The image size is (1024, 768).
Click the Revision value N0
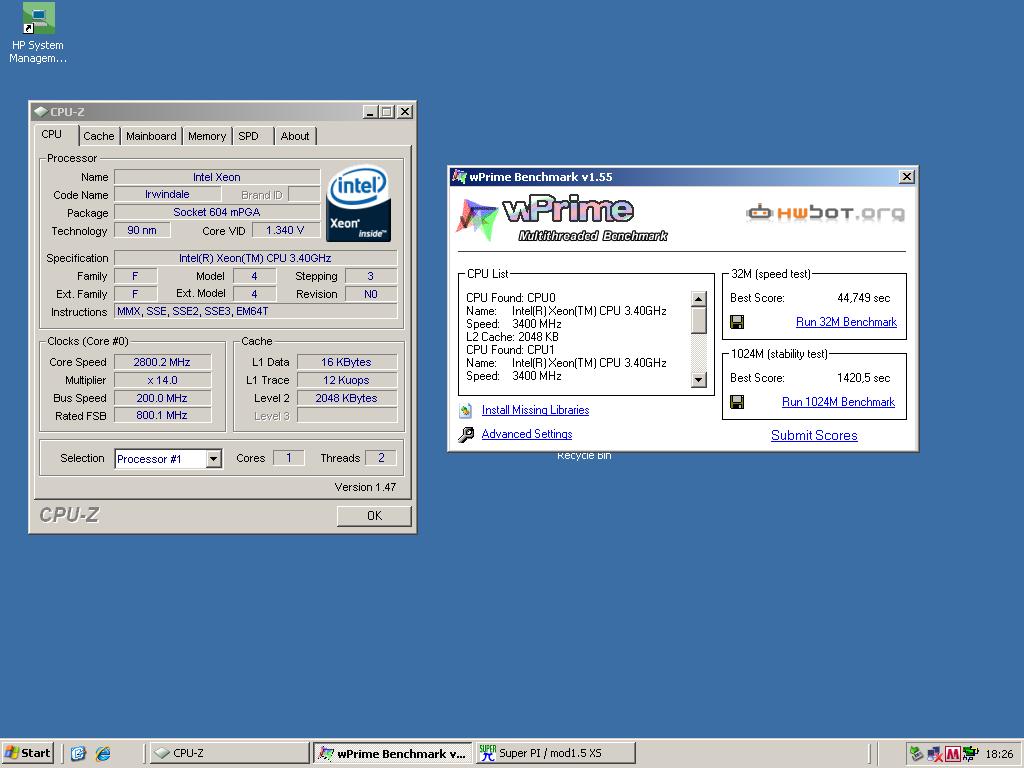click(x=371, y=294)
